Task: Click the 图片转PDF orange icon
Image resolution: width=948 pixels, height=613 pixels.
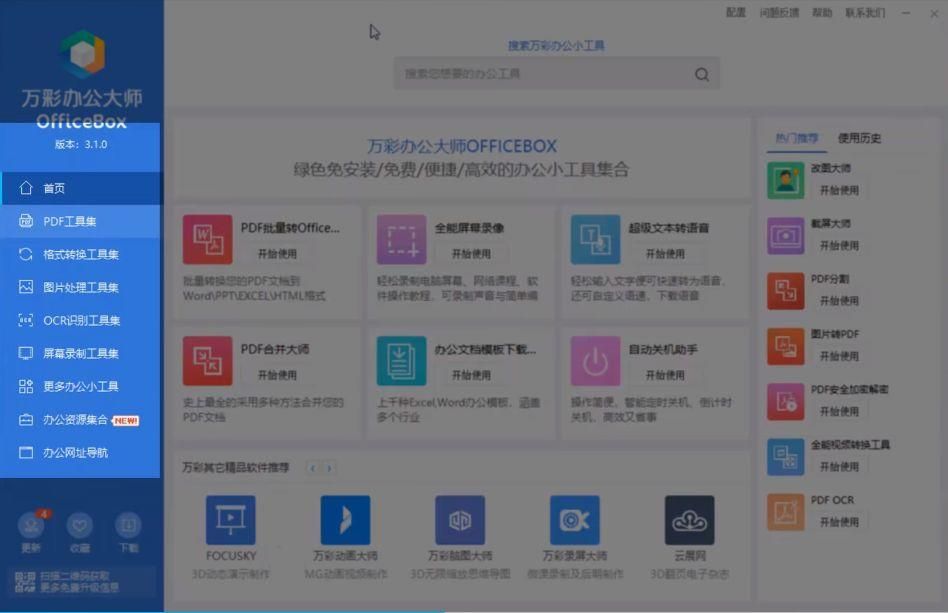Action: click(785, 346)
